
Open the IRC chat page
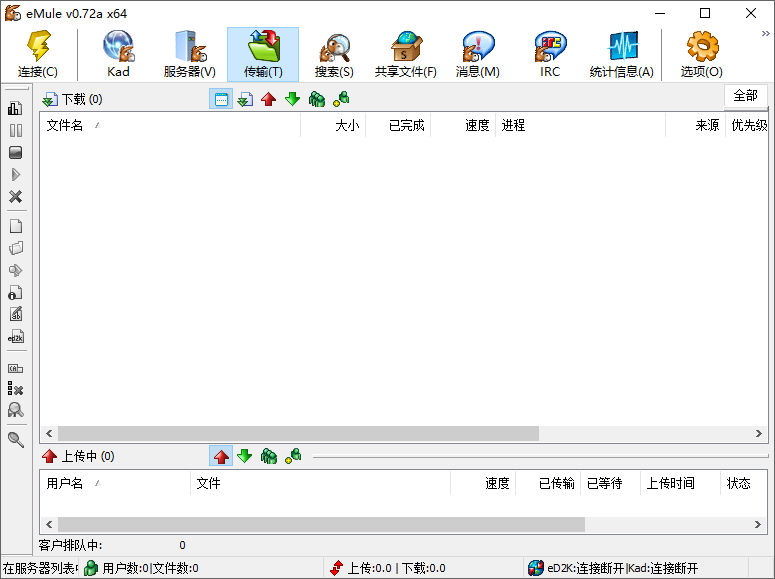550,54
